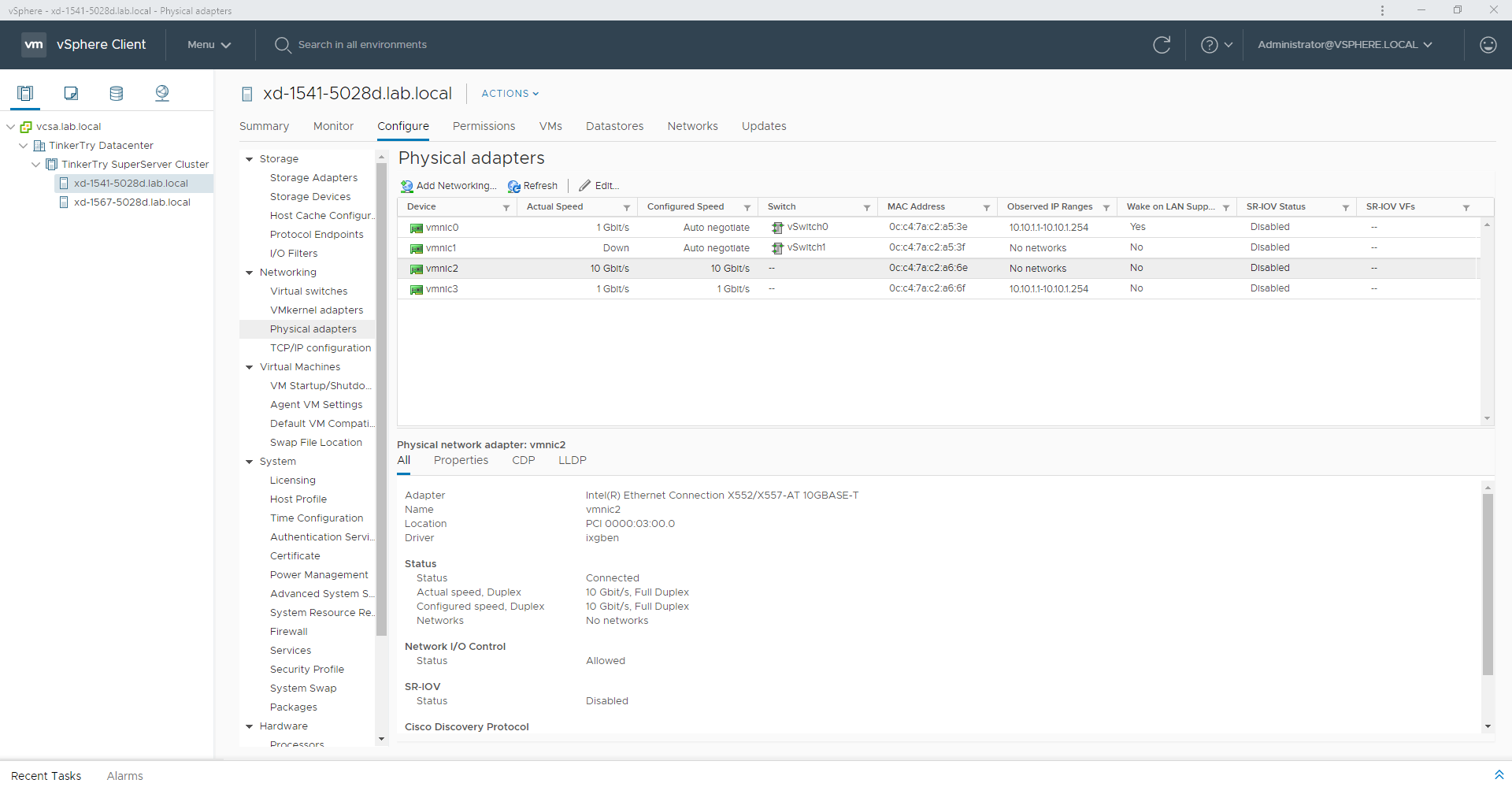Filter the SR-IOV Status column
The width and height of the screenshot is (1512, 787).
pyautogui.click(x=1346, y=207)
